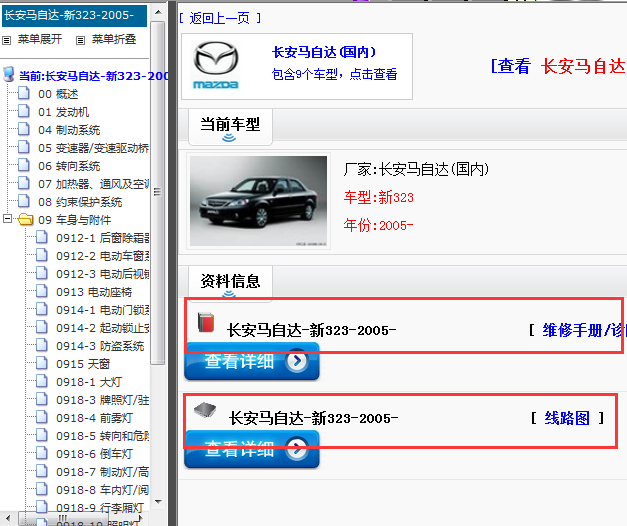
Task: Open 长安马自达(国内) brand link
Action: [x=323, y=52]
